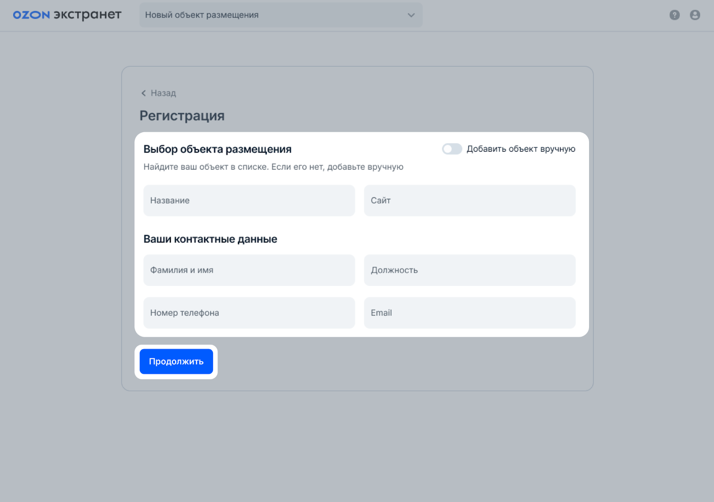Screen dimensions: 714x502
Task: Focus the 'Должность' field
Action: pyautogui.click(x=469, y=270)
